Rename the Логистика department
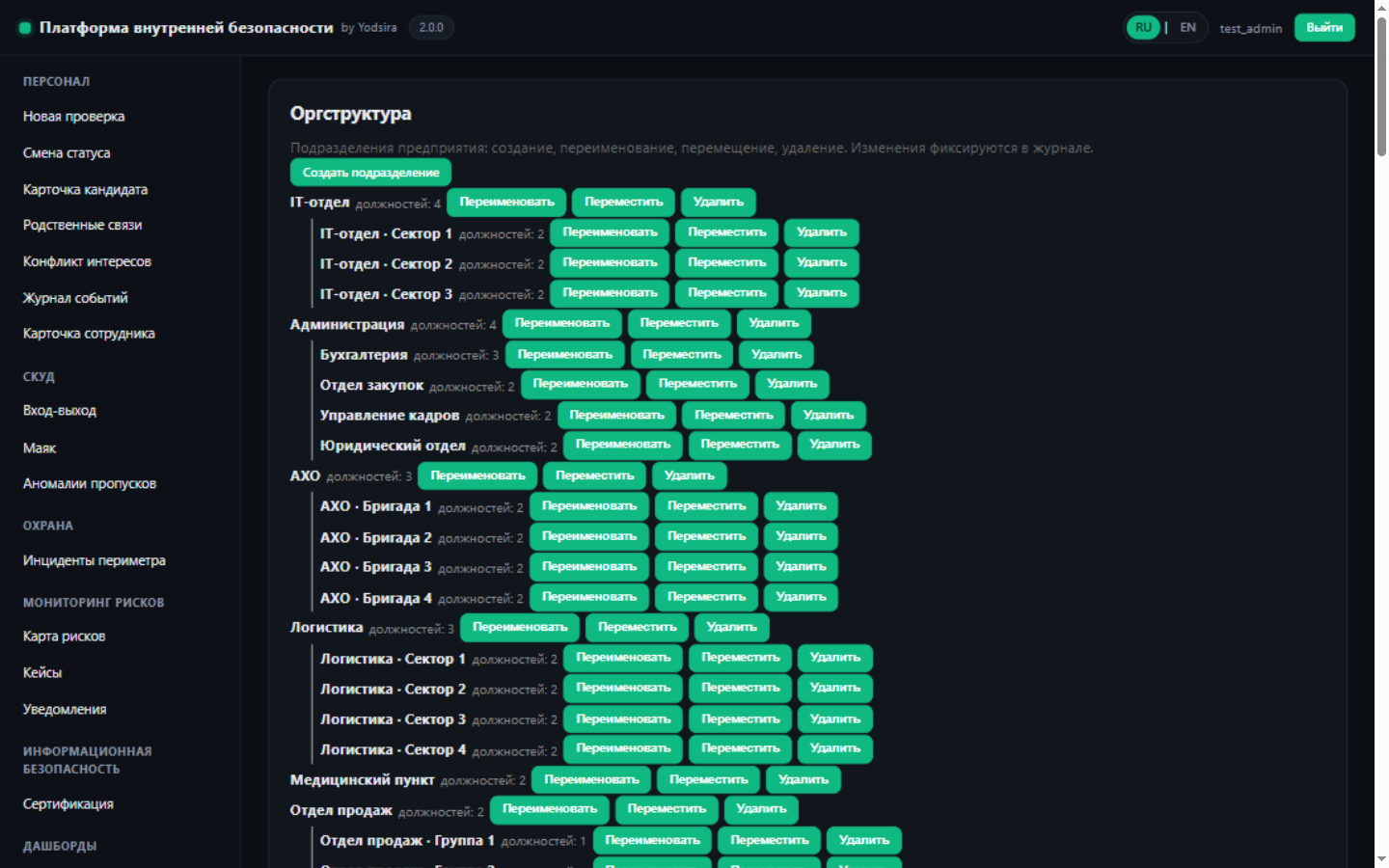The image size is (1389, 868). 520,627
